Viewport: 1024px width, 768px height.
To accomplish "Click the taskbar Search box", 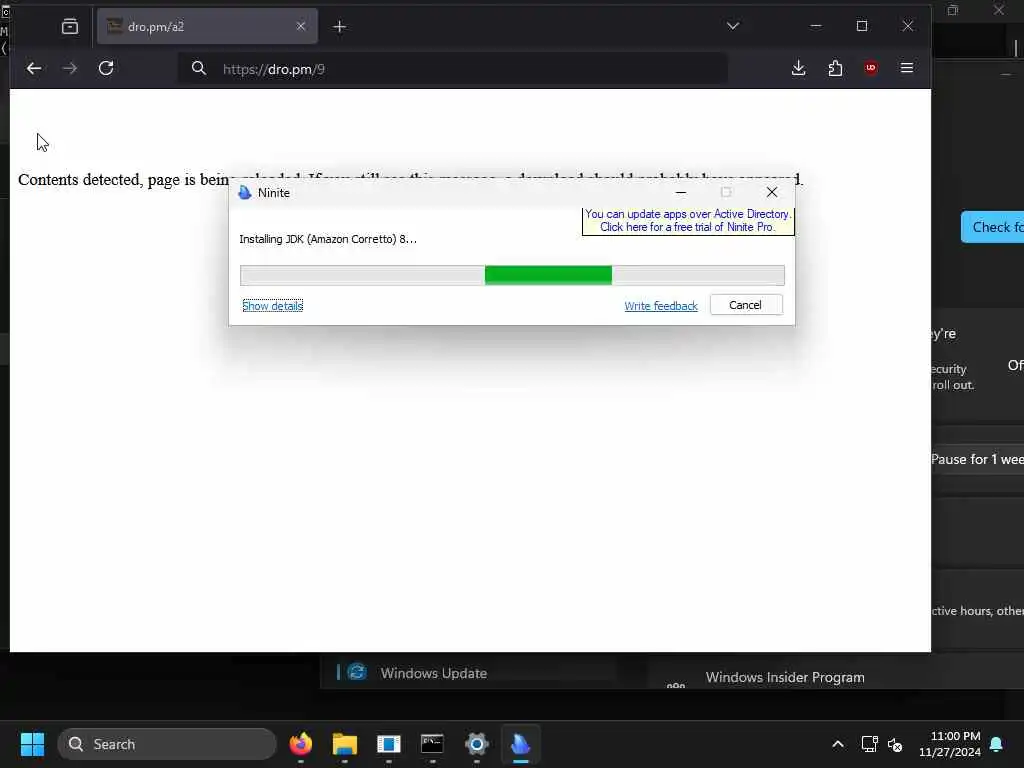I will 167,744.
